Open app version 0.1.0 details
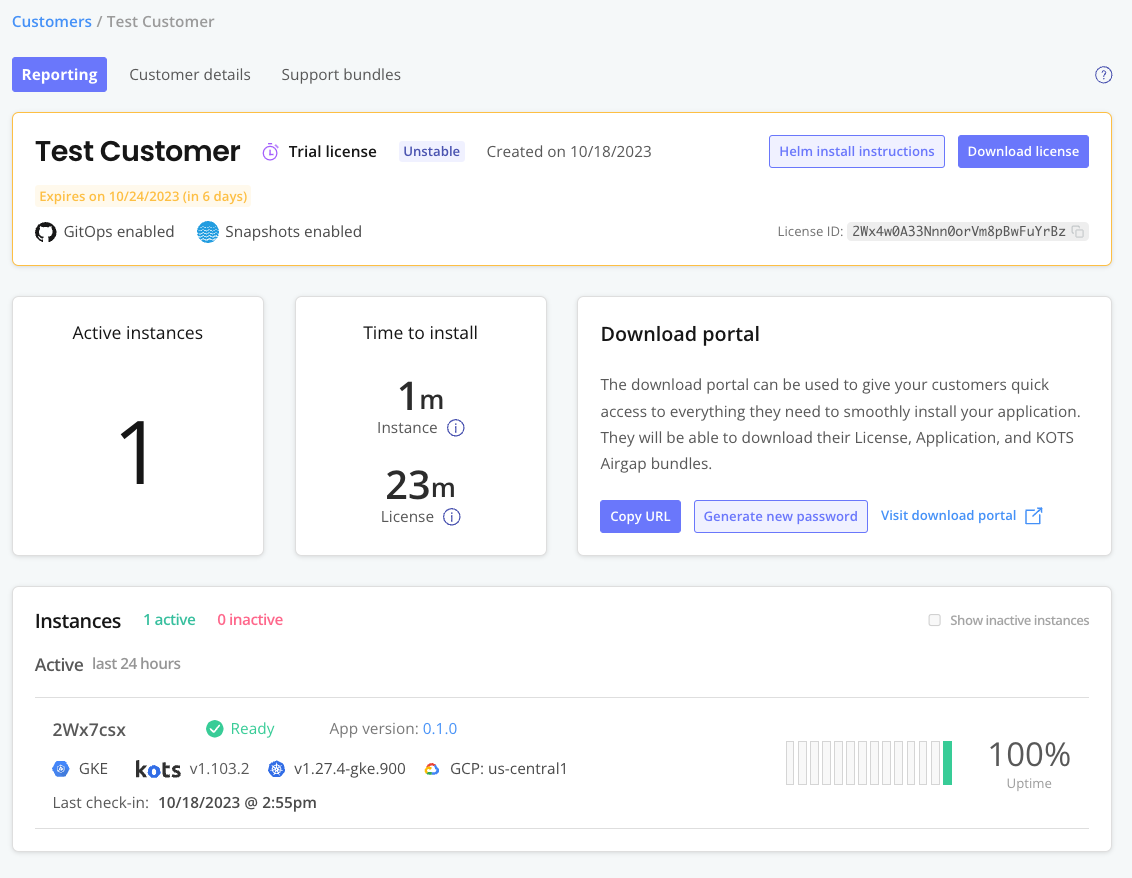The image size is (1132, 878). click(440, 728)
